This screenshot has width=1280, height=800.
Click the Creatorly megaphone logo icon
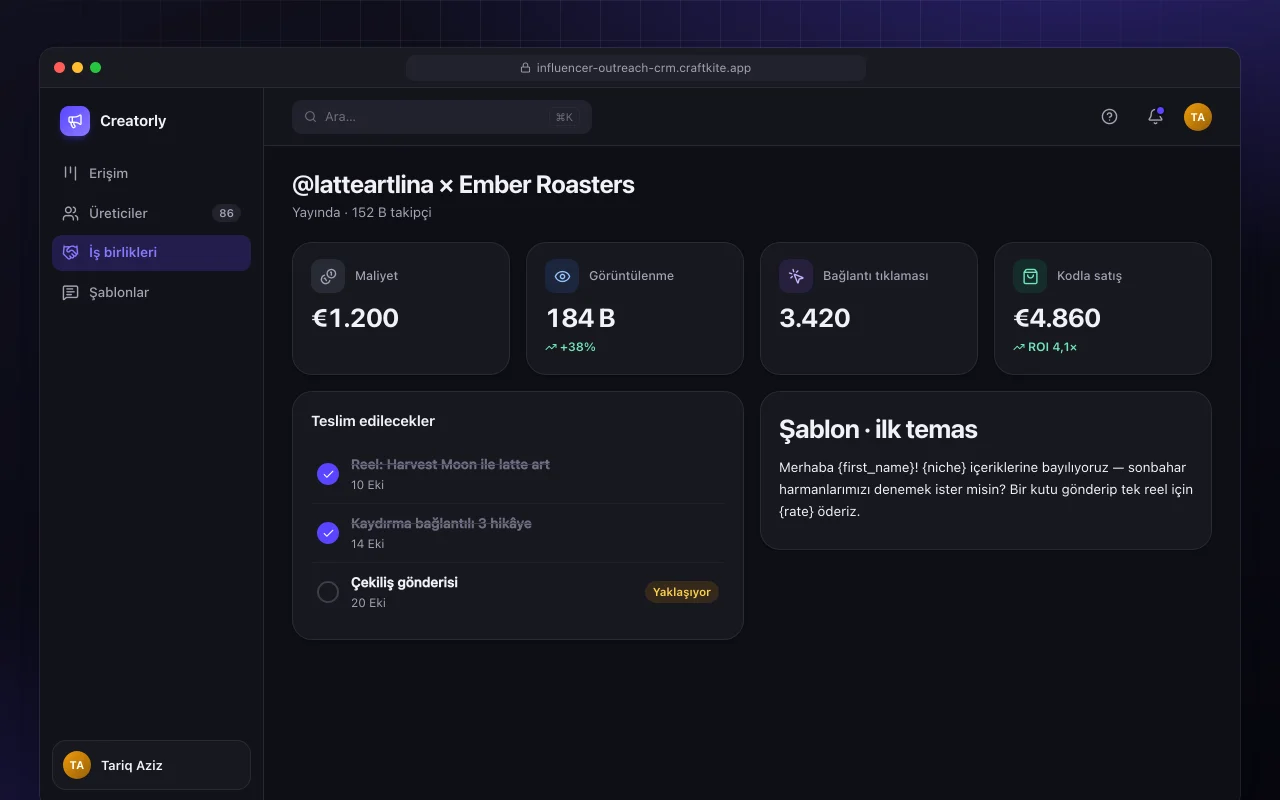[x=75, y=121]
